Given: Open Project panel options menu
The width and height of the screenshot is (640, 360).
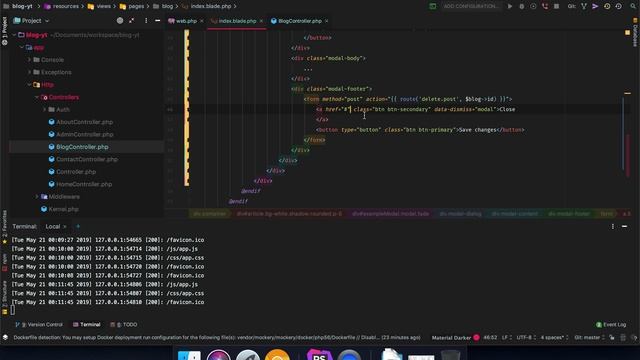Looking at the screenshot, I should 146,20.
